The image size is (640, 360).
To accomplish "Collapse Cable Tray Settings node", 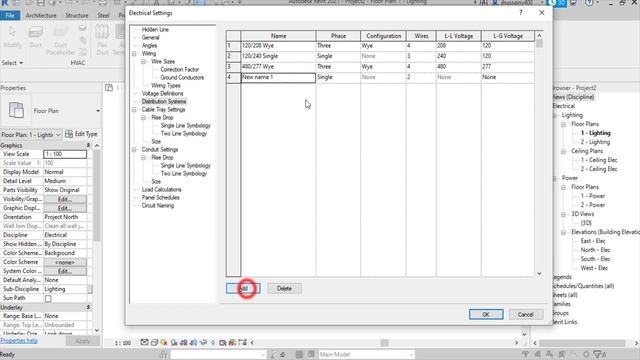I will click(134, 109).
